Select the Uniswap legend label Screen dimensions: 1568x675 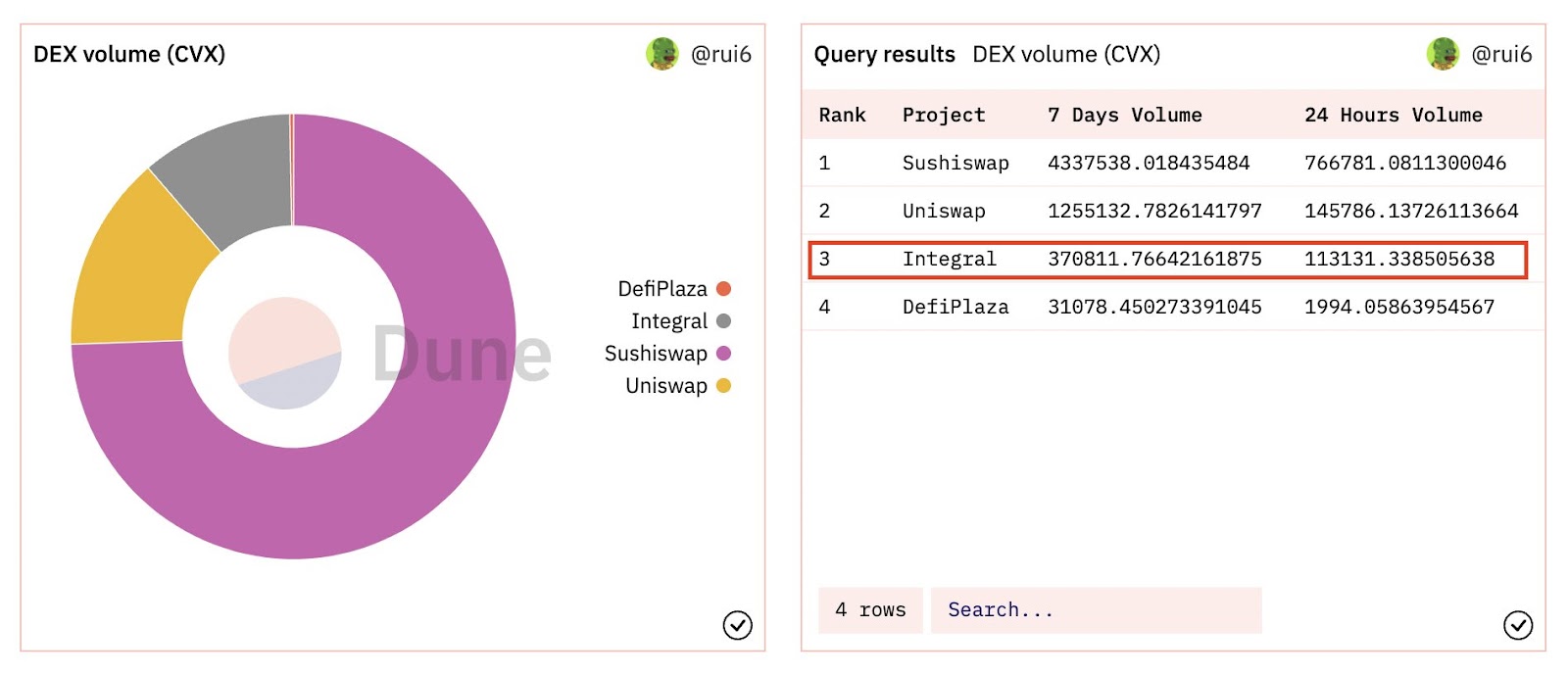click(666, 386)
